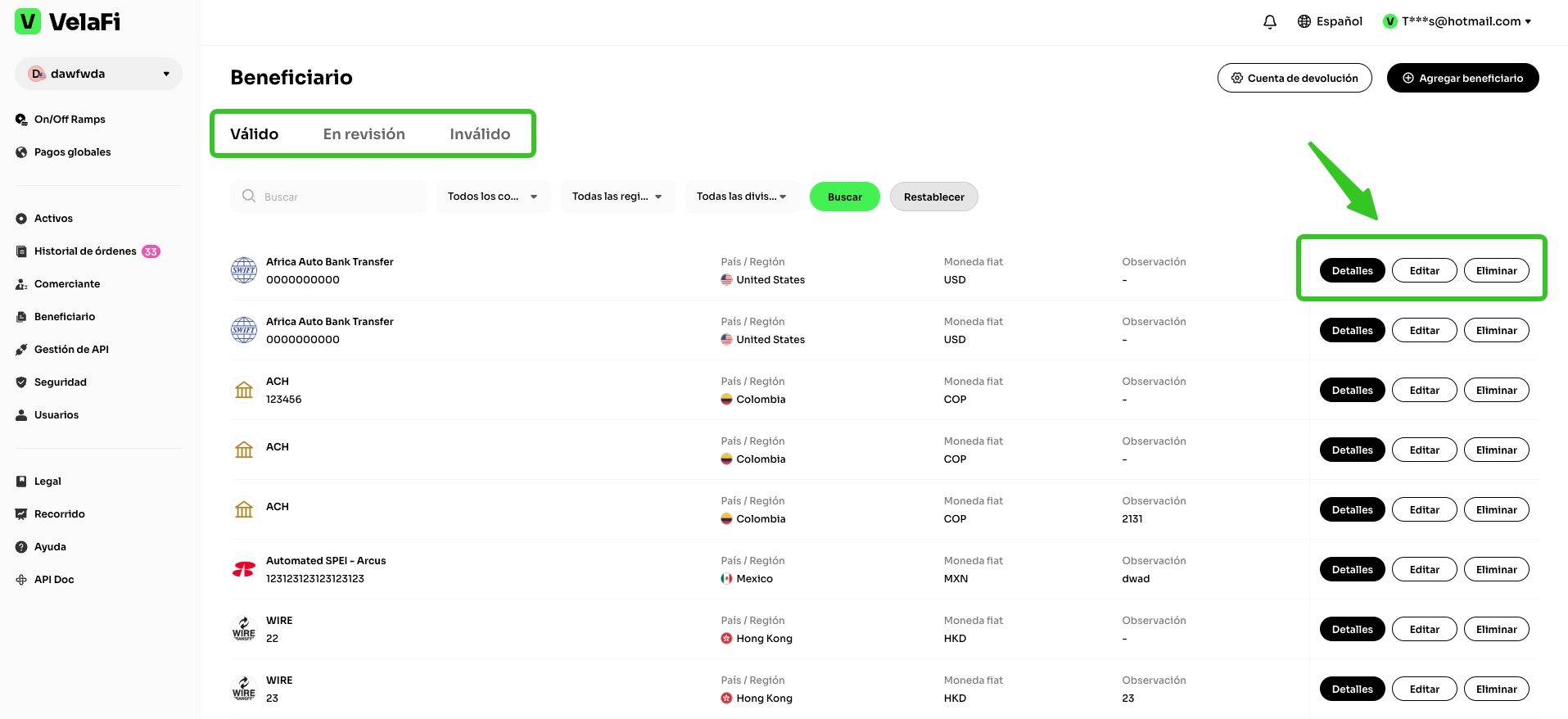The width and height of the screenshot is (1568, 719).
Task: Click the VelaFi logo
Action: pyautogui.click(x=68, y=22)
